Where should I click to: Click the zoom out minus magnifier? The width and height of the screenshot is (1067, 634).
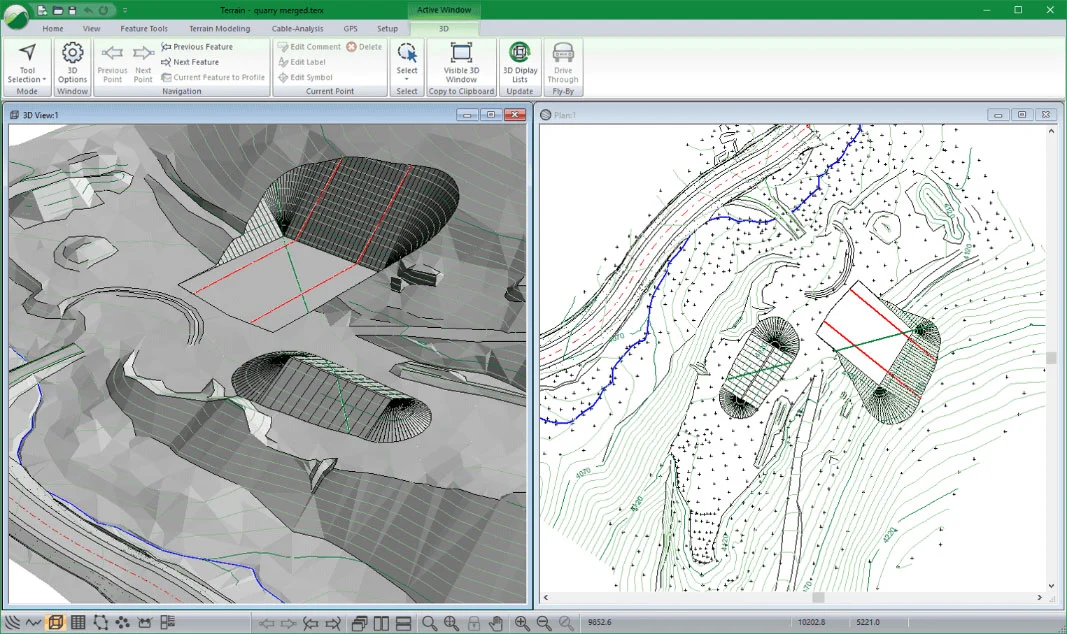click(544, 623)
